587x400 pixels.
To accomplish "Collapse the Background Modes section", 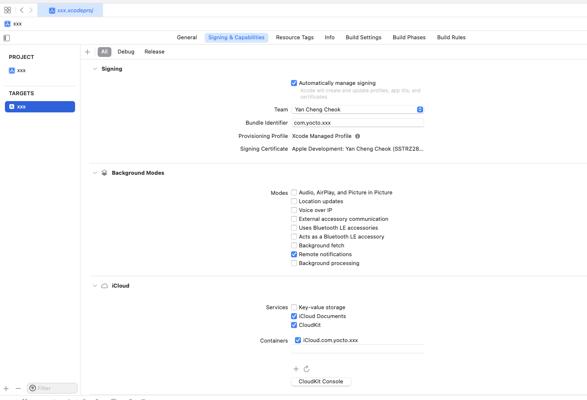I will click(95, 173).
